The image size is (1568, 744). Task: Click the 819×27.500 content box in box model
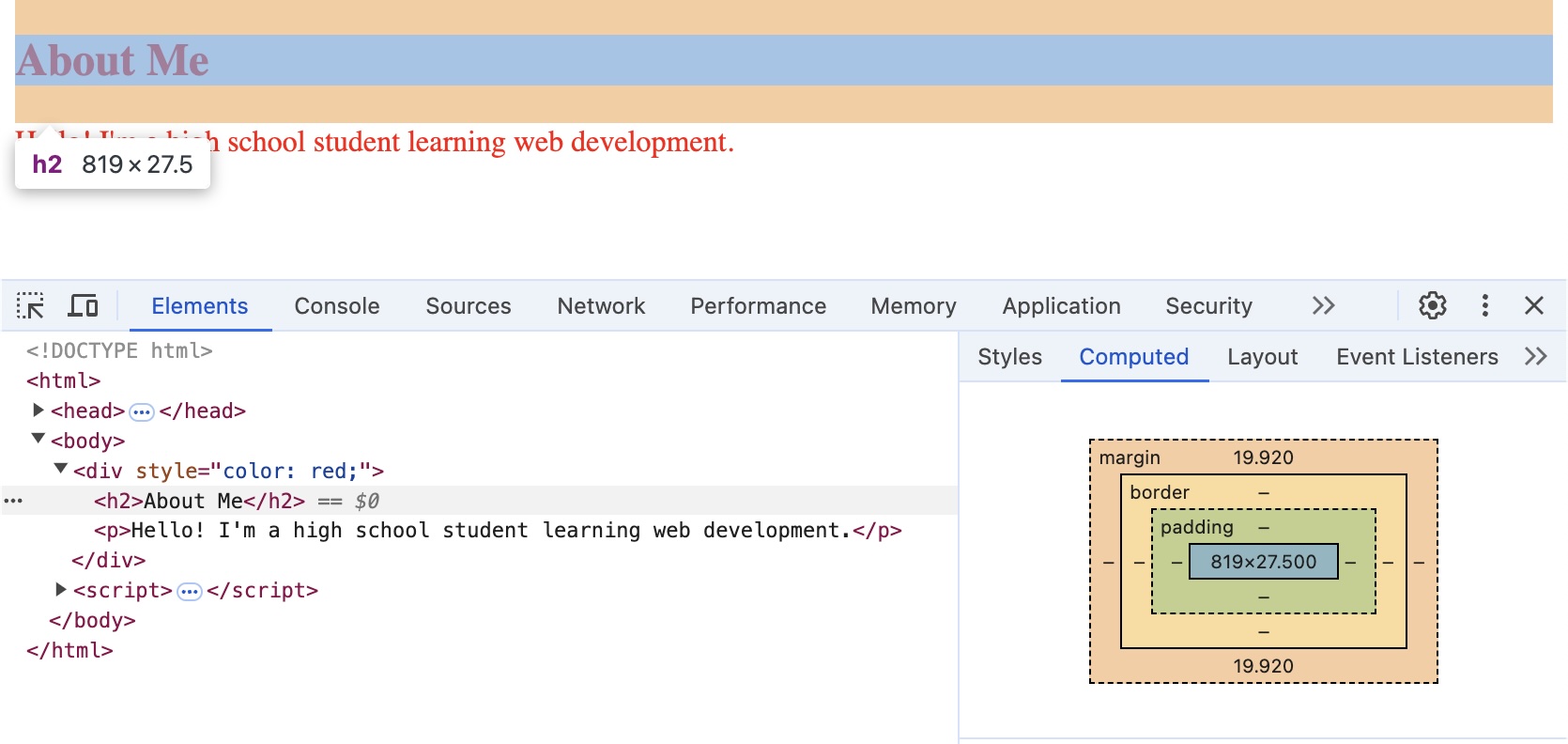[x=1263, y=562]
